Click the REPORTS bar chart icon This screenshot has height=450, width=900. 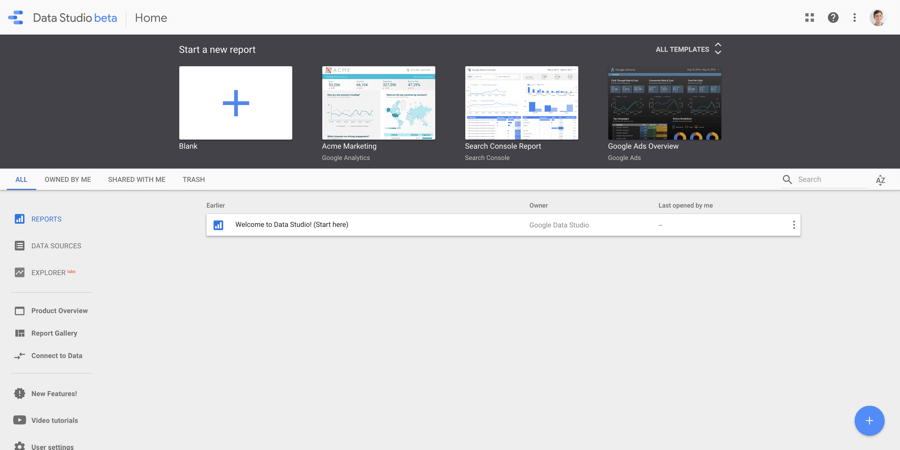coord(20,219)
